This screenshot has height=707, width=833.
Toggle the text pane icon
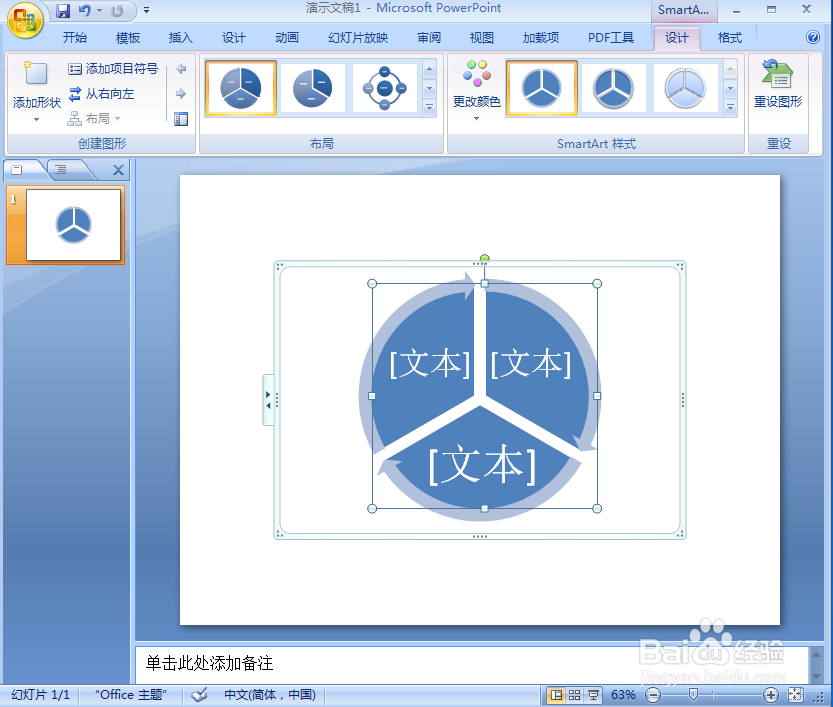click(x=181, y=119)
